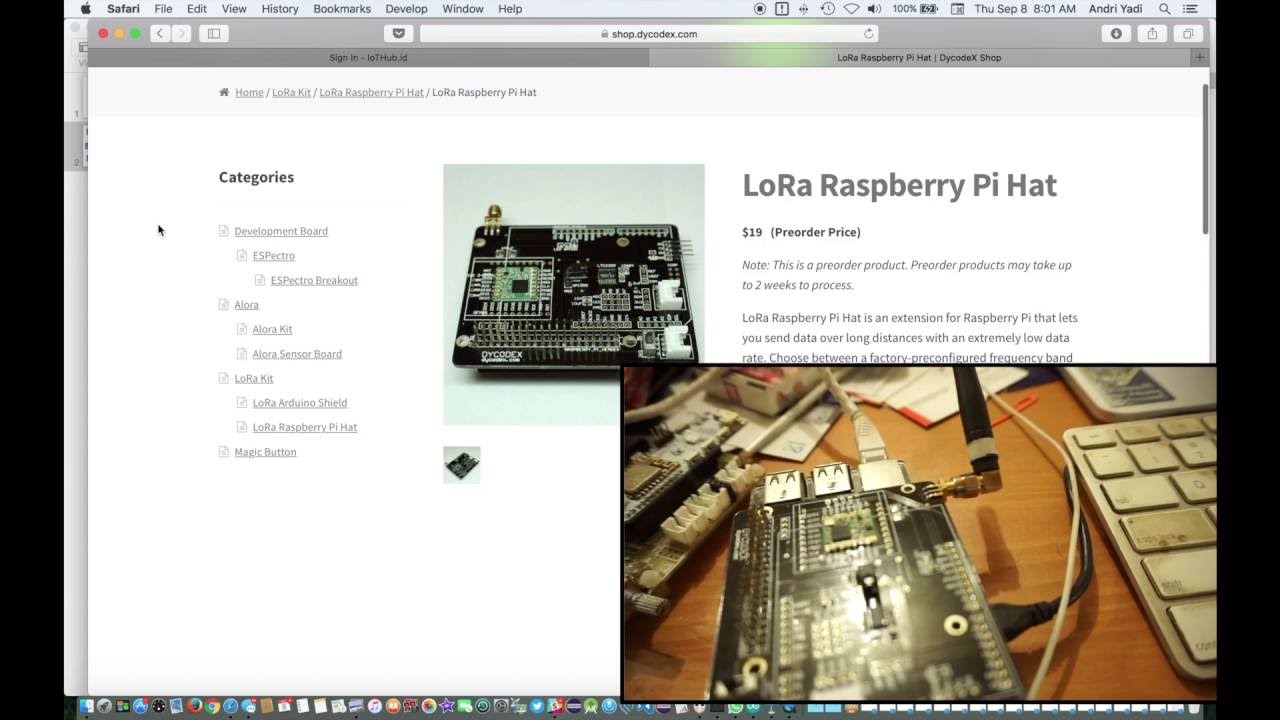Open Launchpad from the Dock

(104, 706)
